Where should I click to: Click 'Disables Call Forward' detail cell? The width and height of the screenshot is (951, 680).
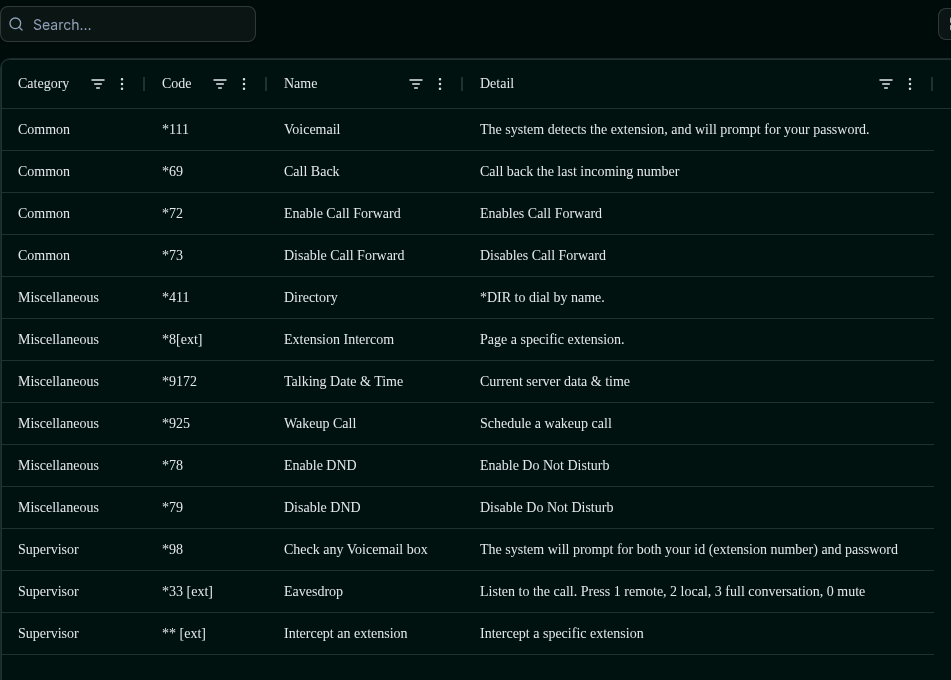pyautogui.click(x=543, y=255)
